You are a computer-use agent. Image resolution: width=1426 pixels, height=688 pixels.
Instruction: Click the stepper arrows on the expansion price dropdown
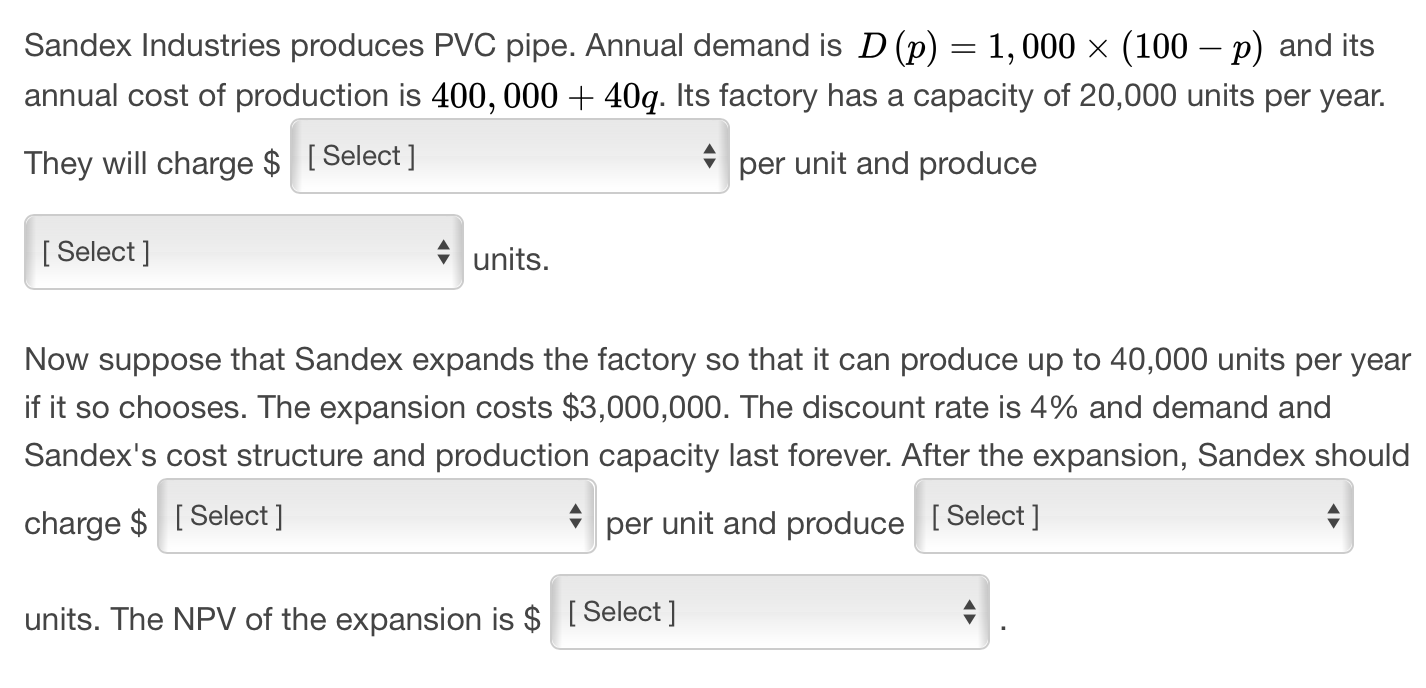pos(576,517)
